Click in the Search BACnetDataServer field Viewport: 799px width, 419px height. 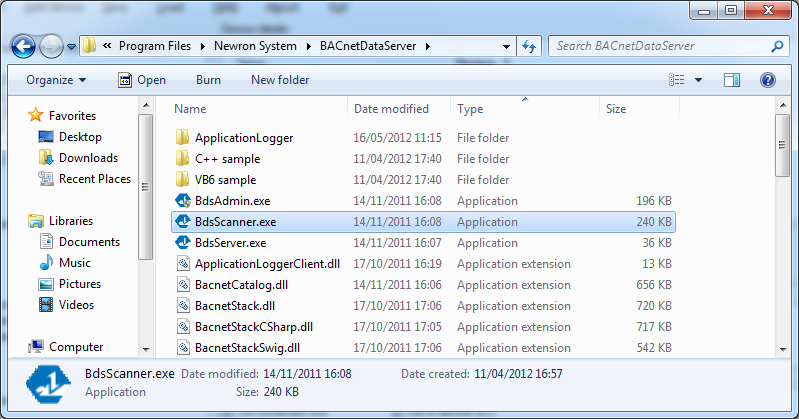(660, 46)
